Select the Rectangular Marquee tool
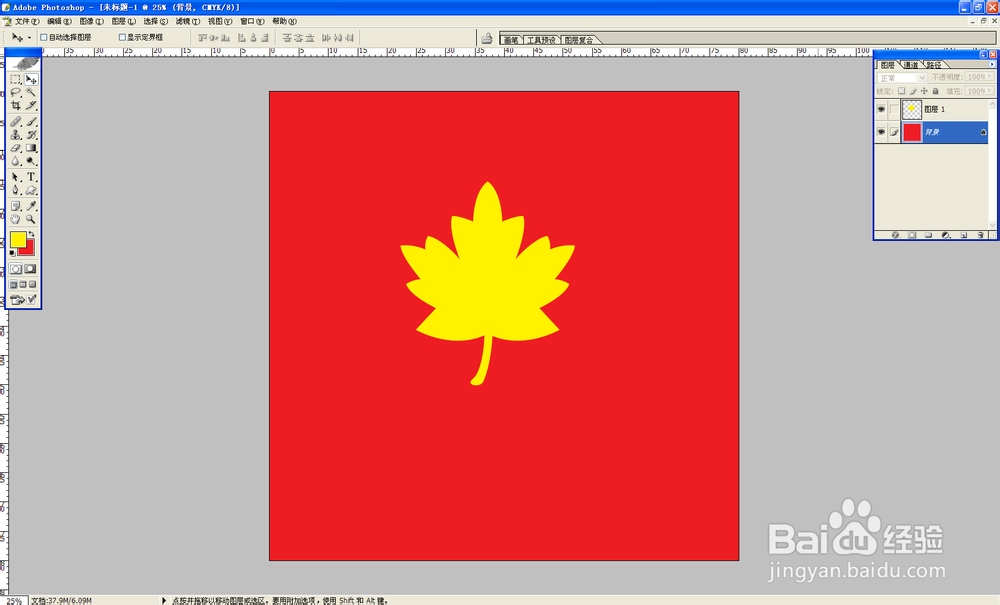 click(16, 80)
